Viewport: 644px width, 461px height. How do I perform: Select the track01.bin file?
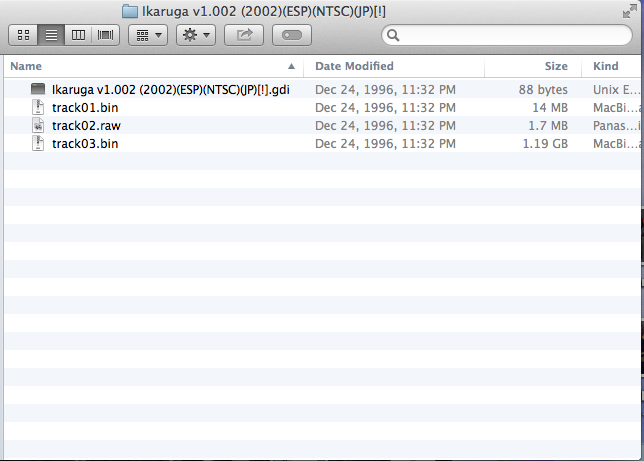[322, 108]
